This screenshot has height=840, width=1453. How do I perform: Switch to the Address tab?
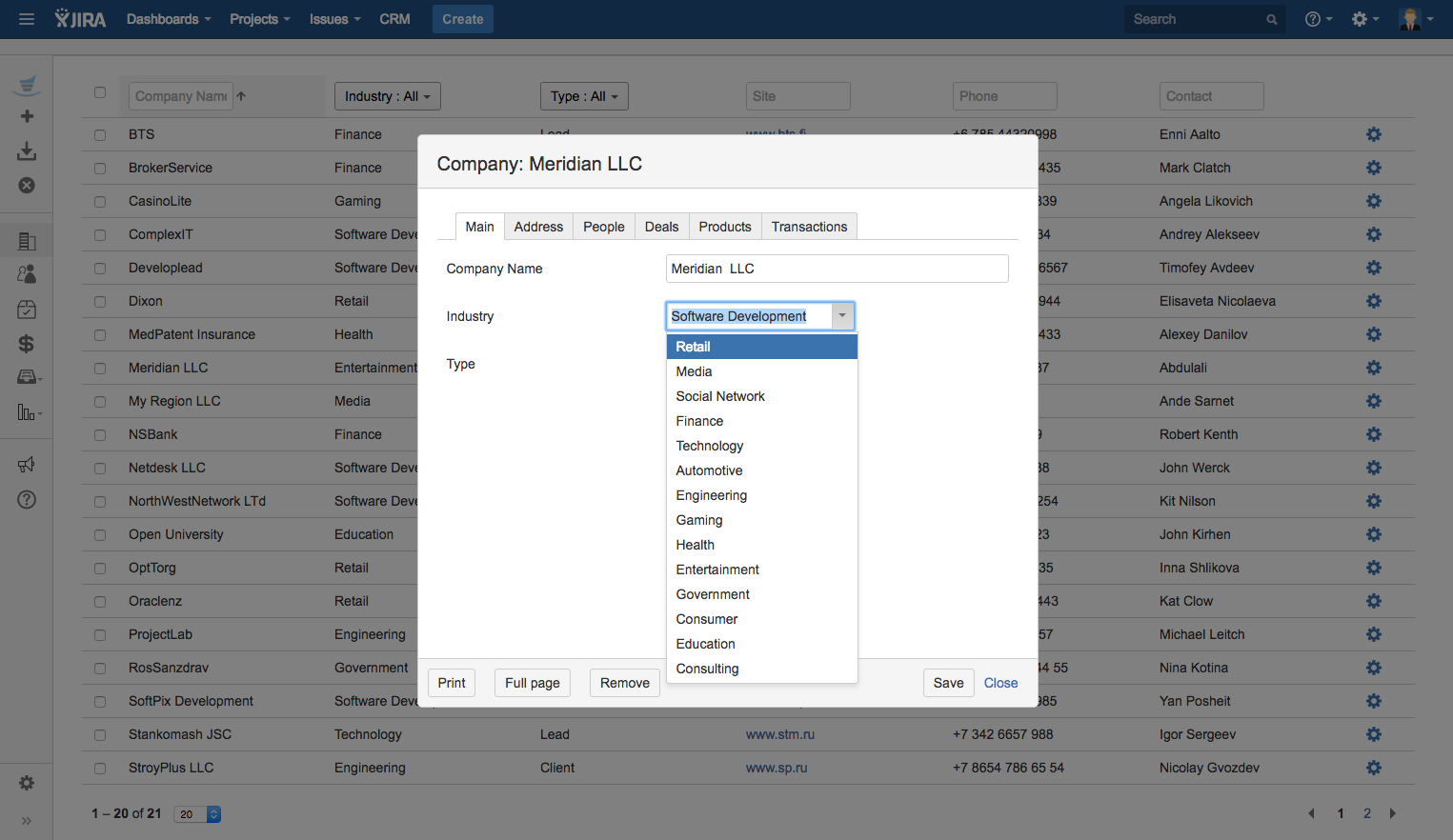click(x=538, y=227)
